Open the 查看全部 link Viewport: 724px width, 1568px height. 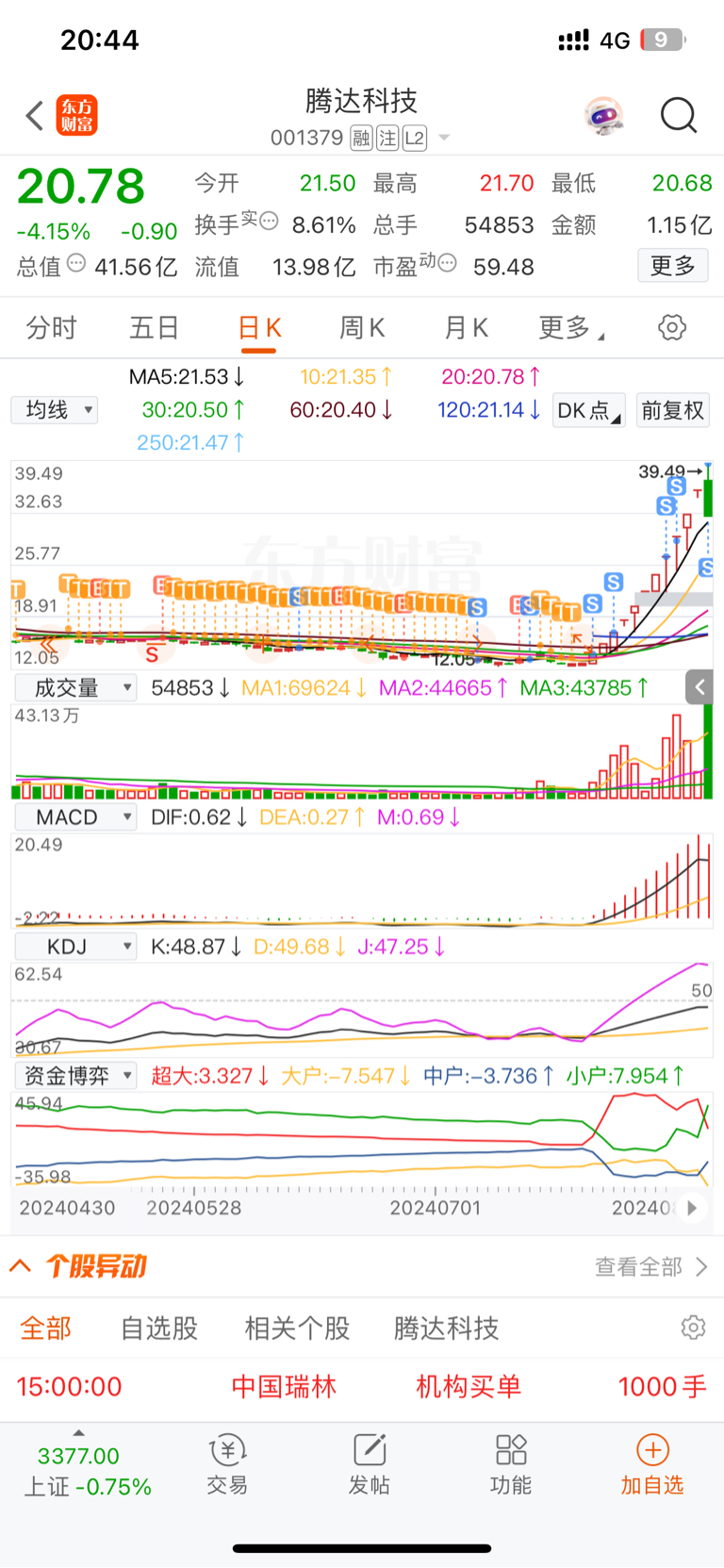[650, 1266]
